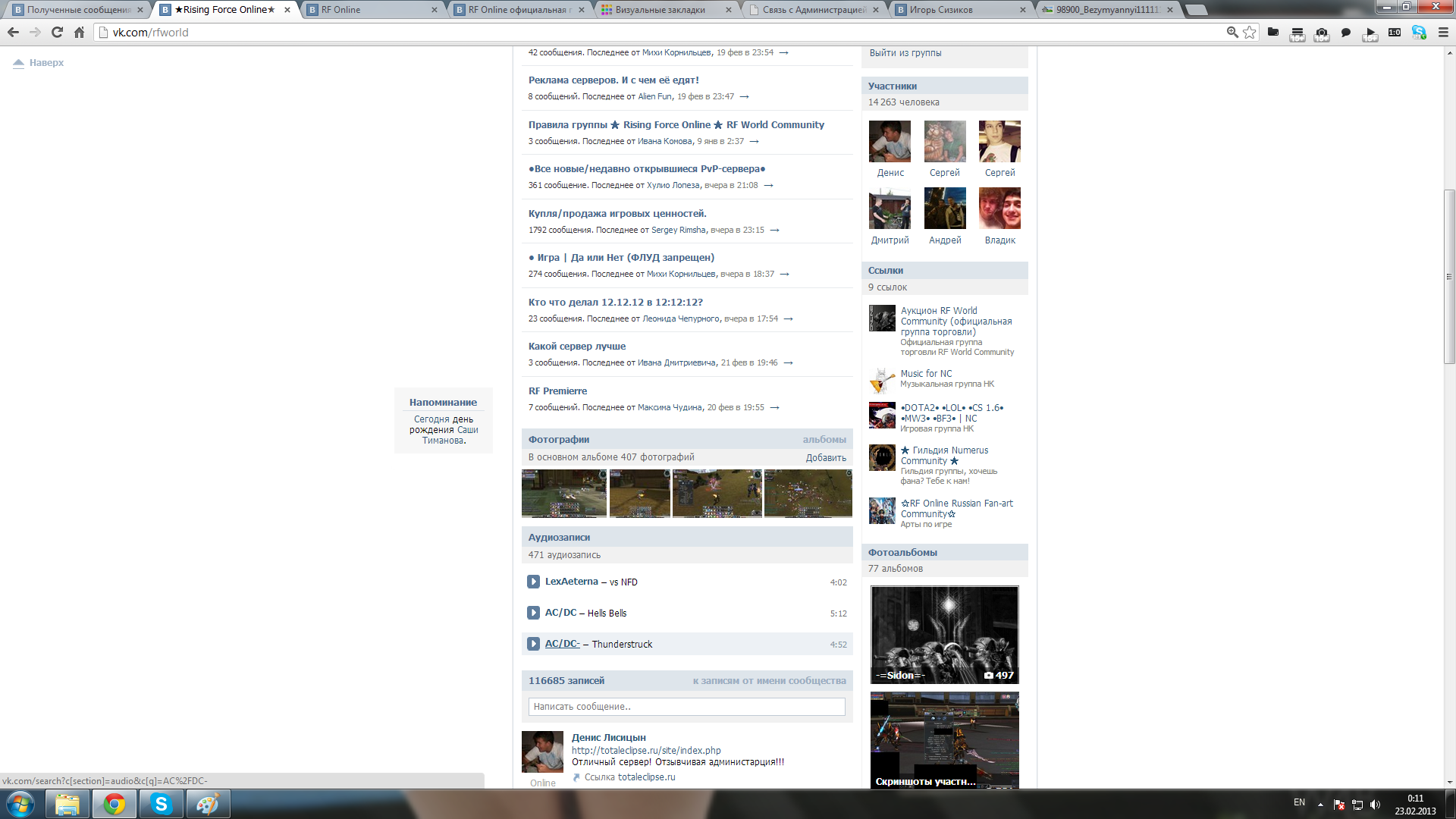Click Добавить photo link
The height and width of the screenshot is (819, 1456).
click(826, 458)
